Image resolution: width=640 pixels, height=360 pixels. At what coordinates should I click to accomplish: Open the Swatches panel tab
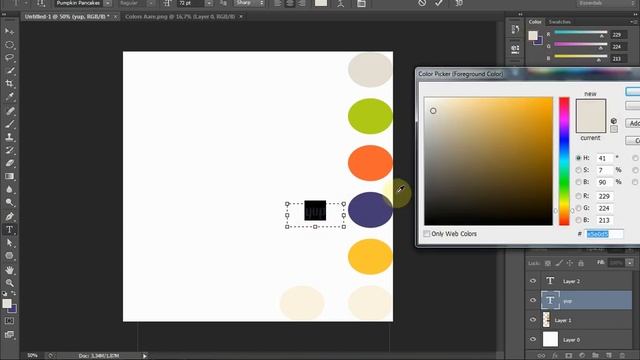559,22
